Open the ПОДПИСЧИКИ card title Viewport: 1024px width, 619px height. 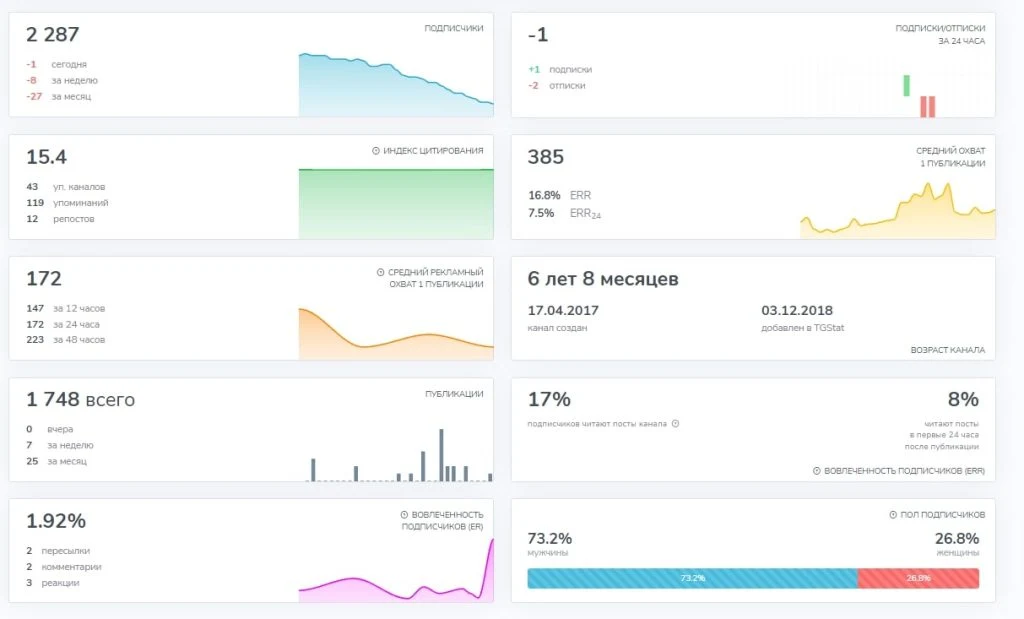(x=454, y=28)
